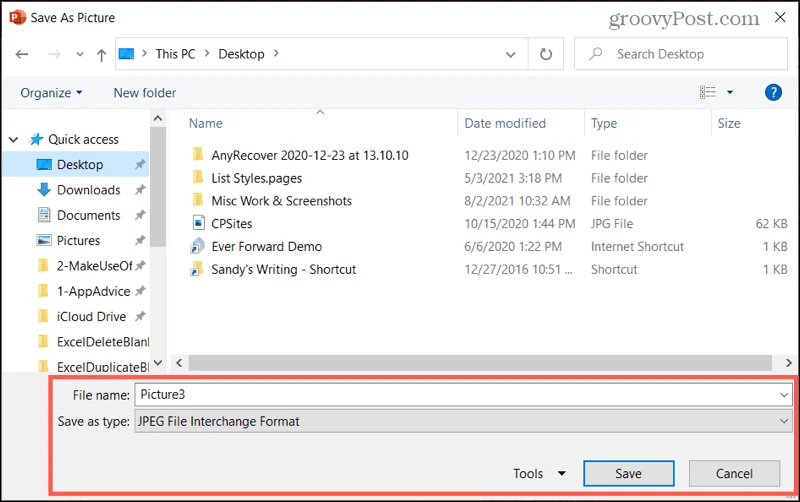Screen dimensions: 800x502
Task: Click the PowerPoint icon in title bar
Action: [x=17, y=17]
